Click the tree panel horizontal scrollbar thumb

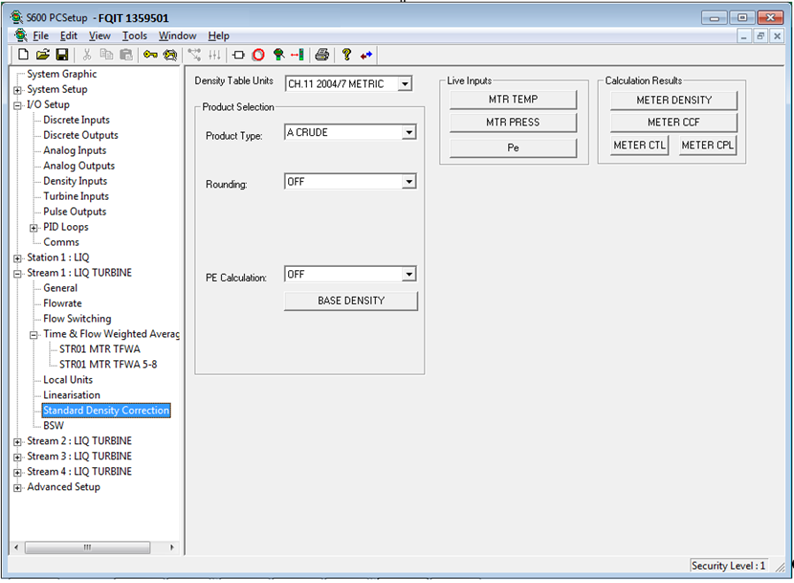pyautogui.click(x=87, y=548)
